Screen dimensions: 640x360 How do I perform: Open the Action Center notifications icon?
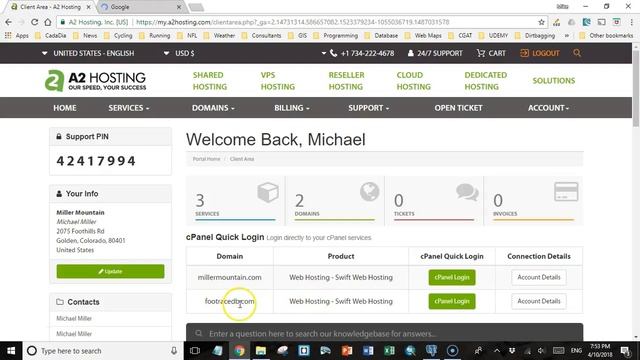(625, 351)
